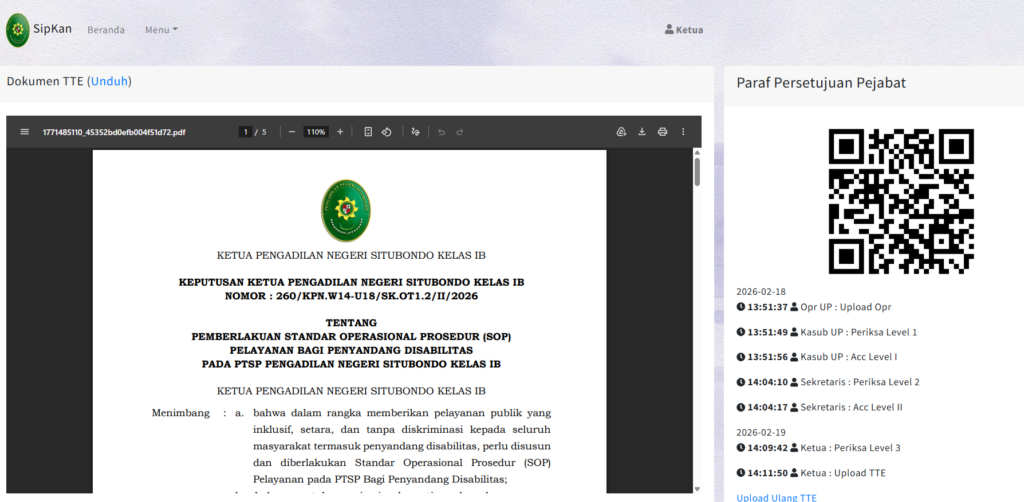Click the PDF viewer vertical scrollbar

696,172
